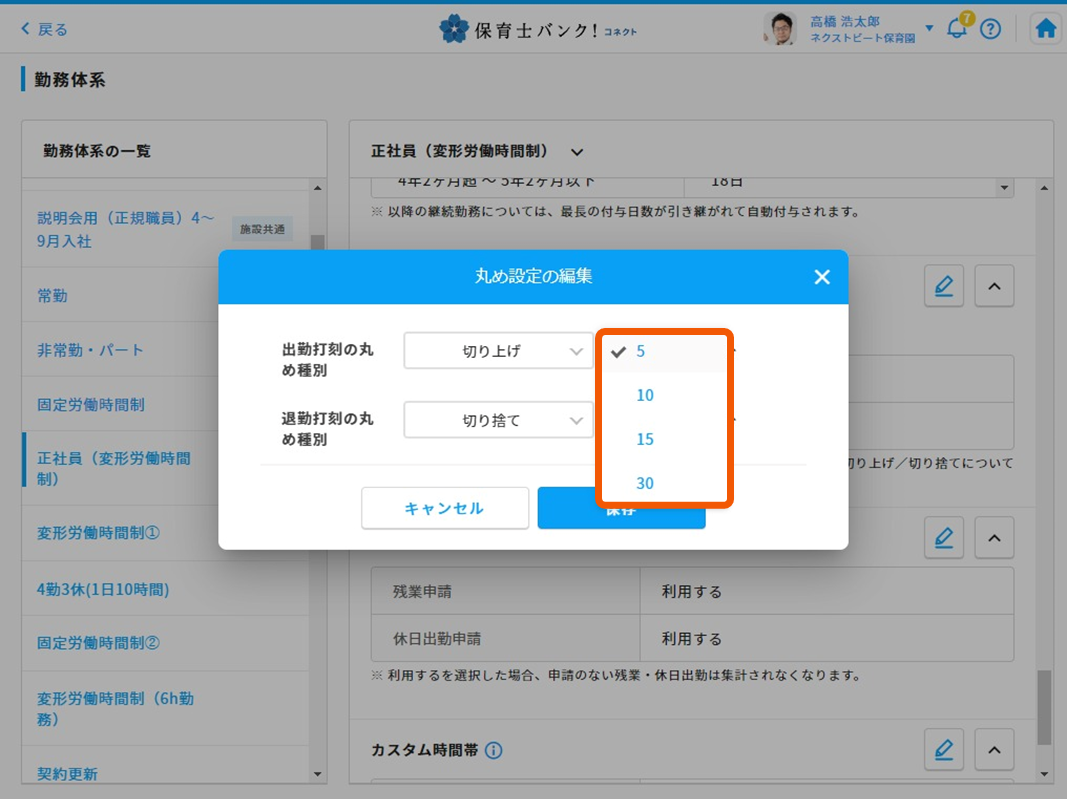This screenshot has height=800, width=1067.
Task: Select 非常勤・パート in the work system list
Action: (x=91, y=350)
